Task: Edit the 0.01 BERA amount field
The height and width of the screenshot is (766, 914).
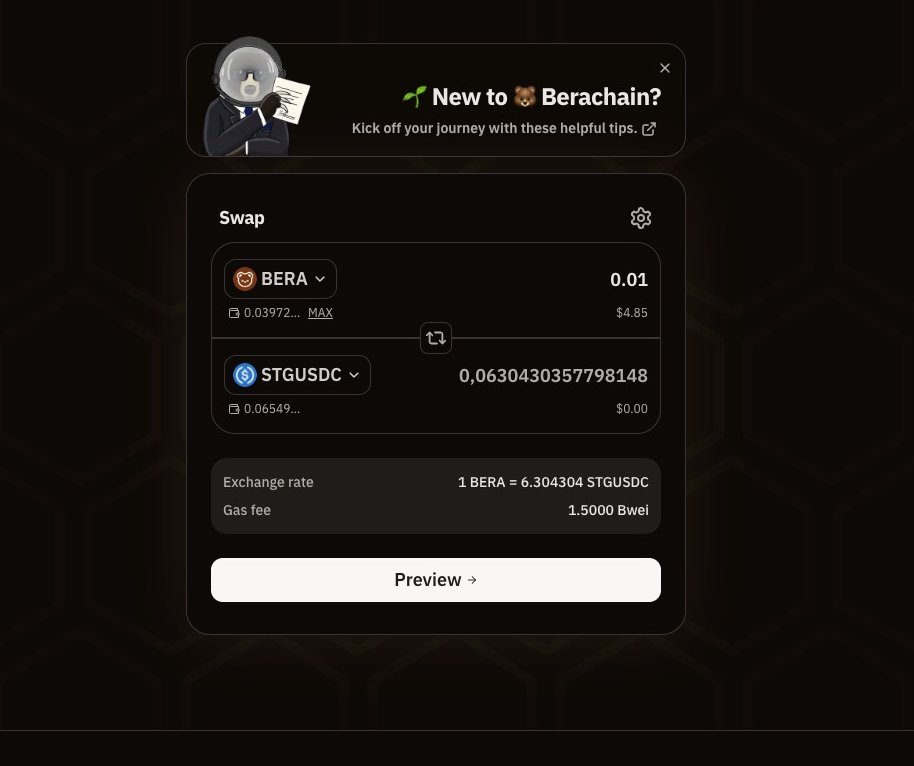Action: 629,280
